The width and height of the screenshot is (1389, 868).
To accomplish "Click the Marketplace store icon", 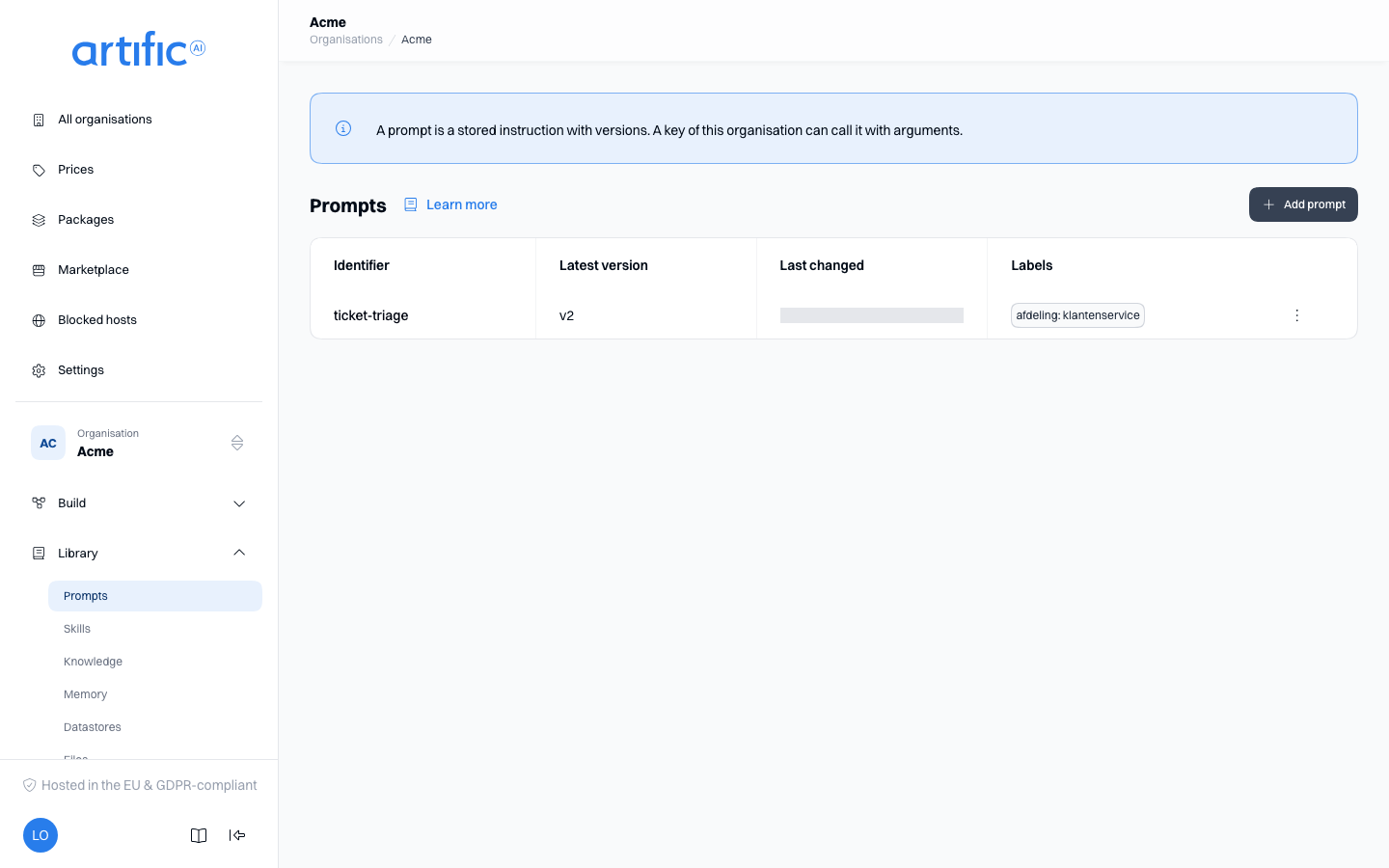I will tap(39, 270).
